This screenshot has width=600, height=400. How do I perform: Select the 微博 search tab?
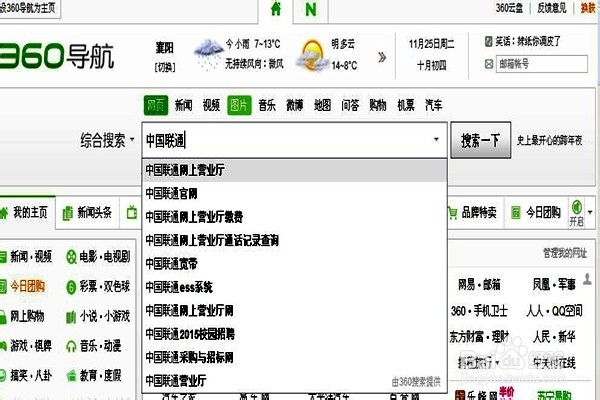coord(295,105)
